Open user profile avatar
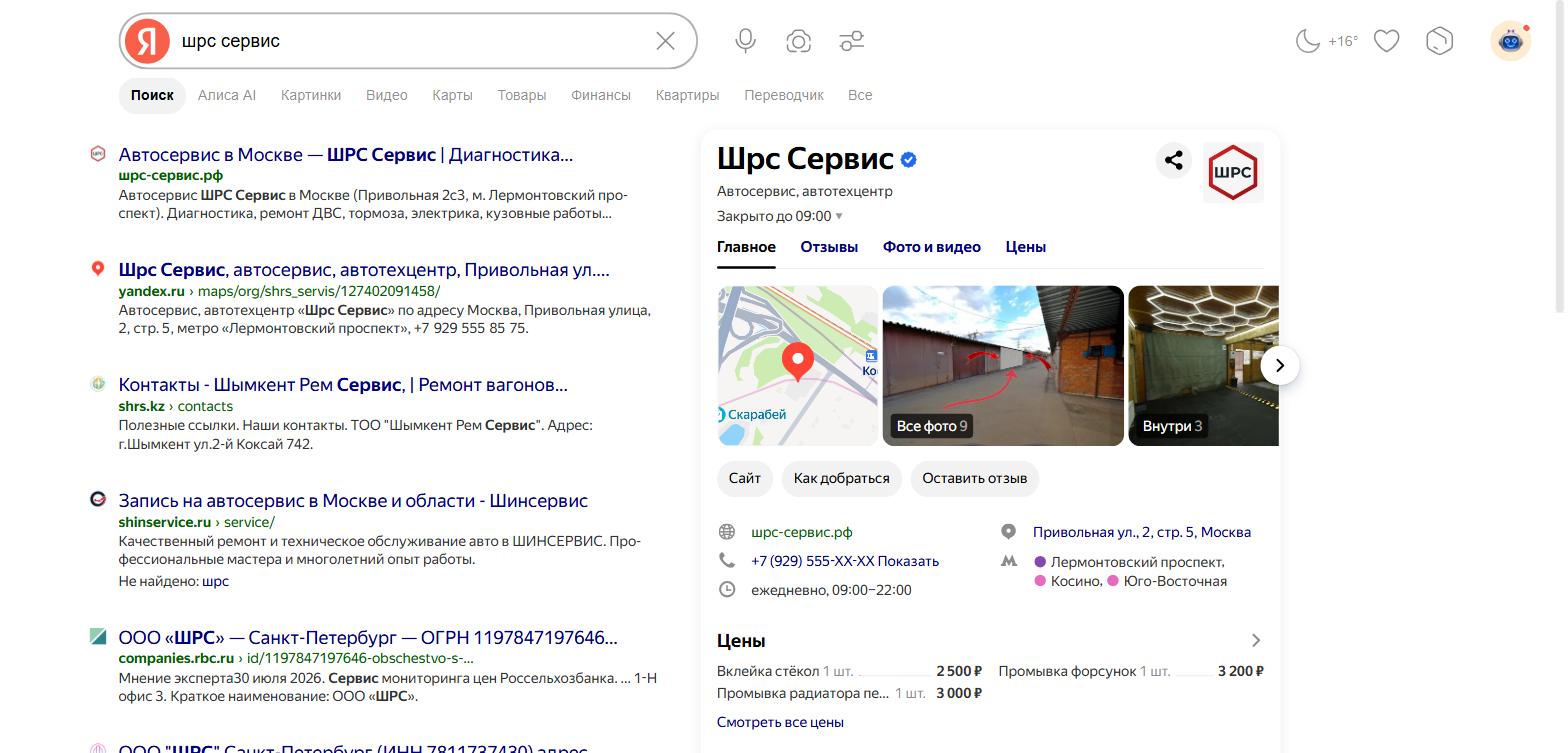 click(x=1510, y=41)
